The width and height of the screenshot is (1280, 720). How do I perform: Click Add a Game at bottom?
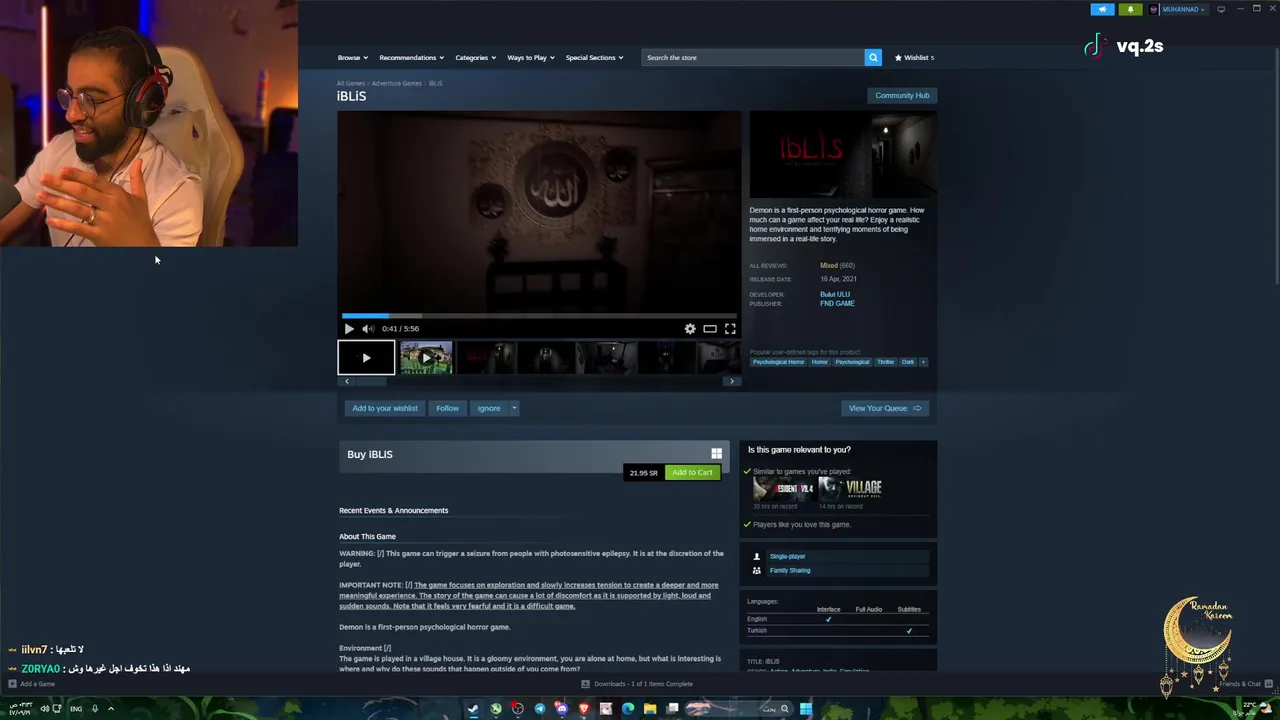[31, 684]
